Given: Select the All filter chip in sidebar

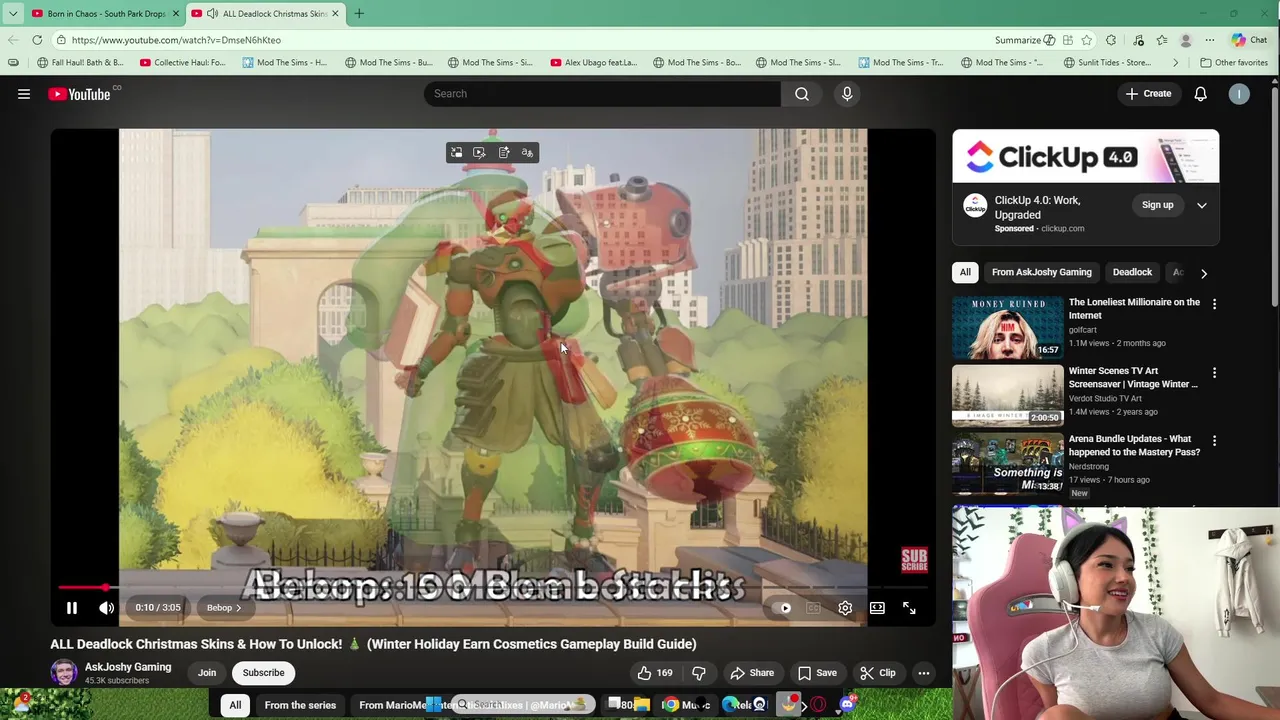Looking at the screenshot, I should 965,272.
